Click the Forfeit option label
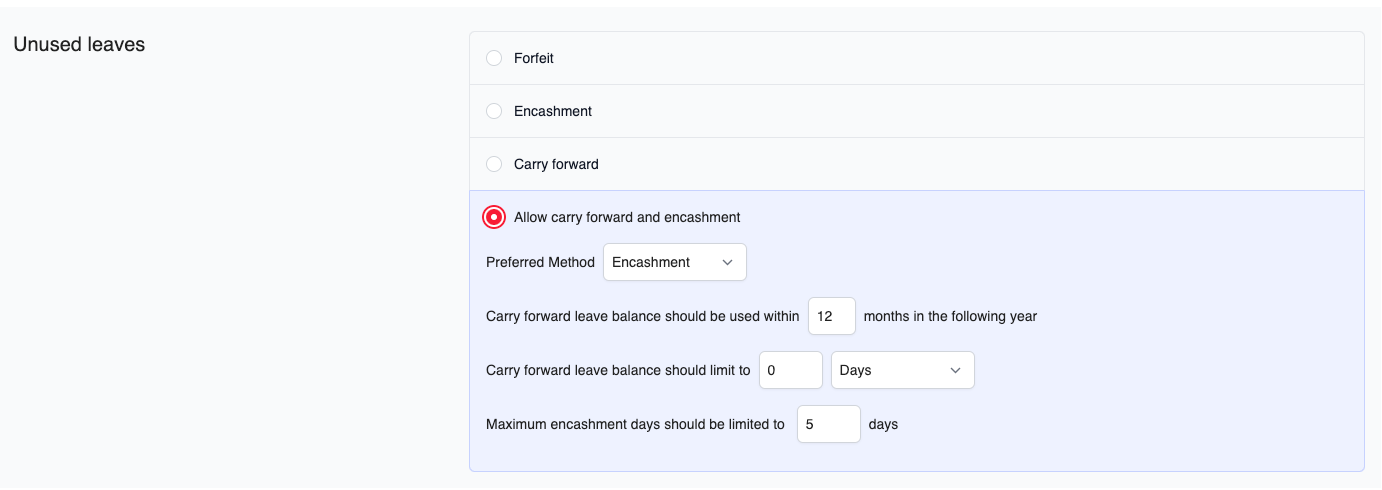This screenshot has width=1382, height=490. pos(534,58)
